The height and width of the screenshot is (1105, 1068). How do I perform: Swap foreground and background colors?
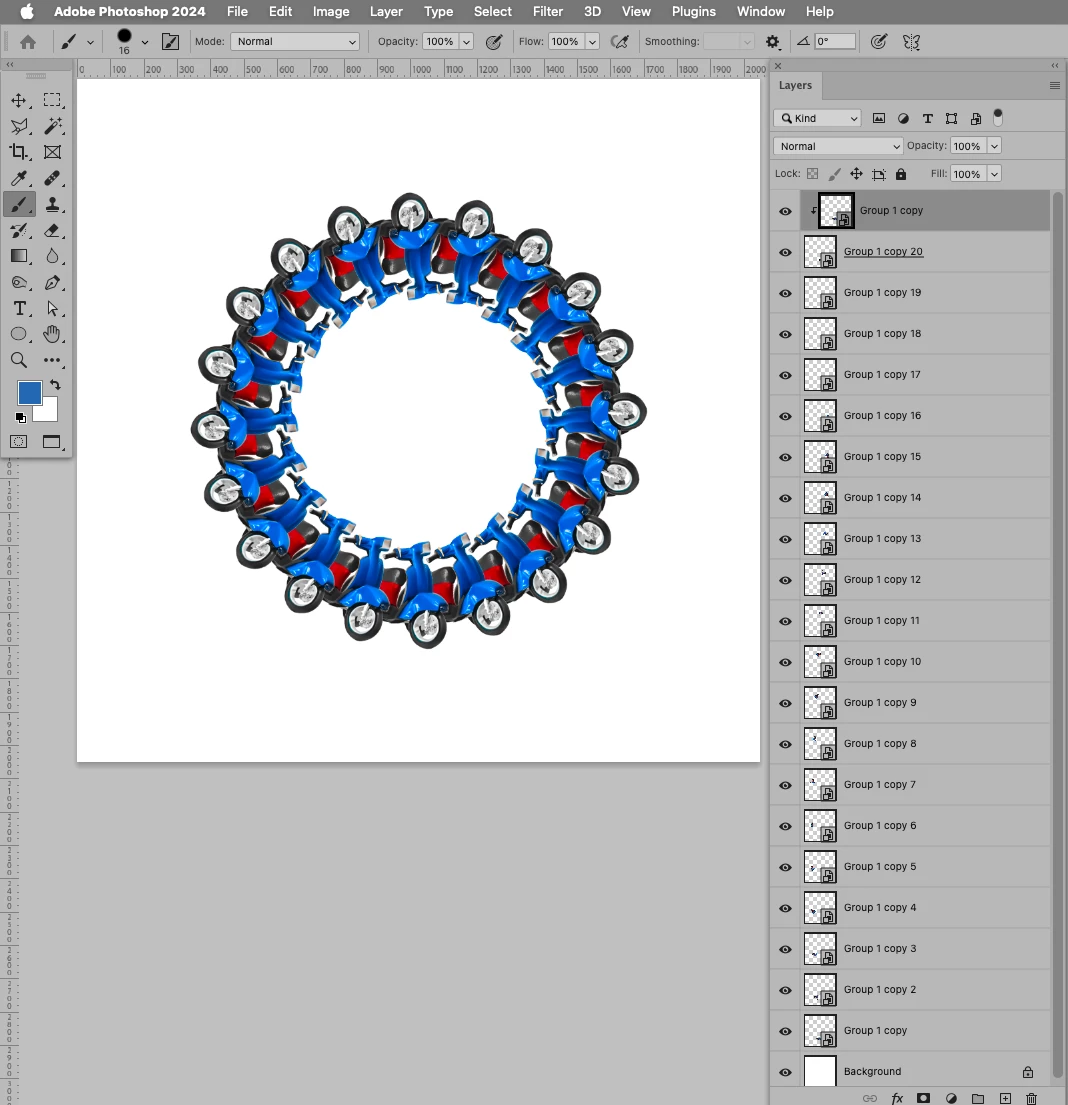[x=55, y=385]
